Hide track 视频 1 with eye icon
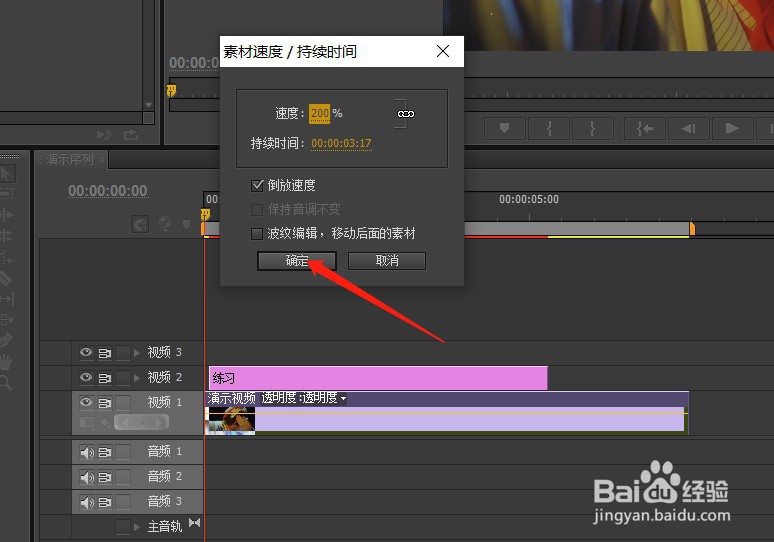774x542 pixels. [x=86, y=402]
